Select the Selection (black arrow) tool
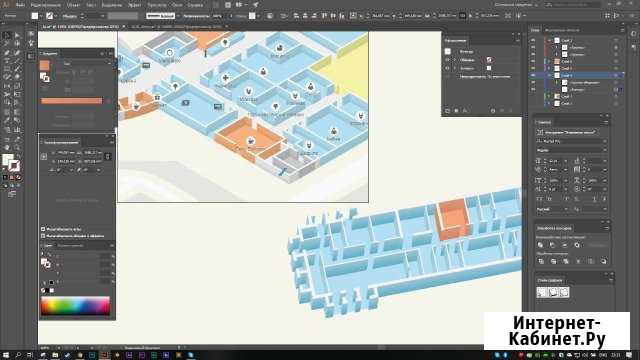Screen dimensions: 640x360 coord(7,35)
